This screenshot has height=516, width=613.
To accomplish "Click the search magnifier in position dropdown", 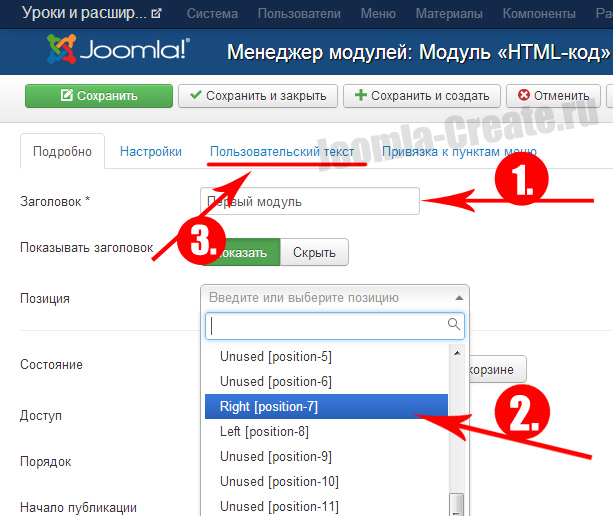I will [454, 324].
